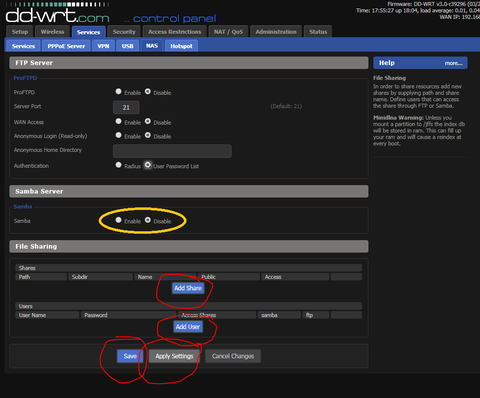480x398 pixels.
Task: Click the User Name column header
Action: click(47, 315)
